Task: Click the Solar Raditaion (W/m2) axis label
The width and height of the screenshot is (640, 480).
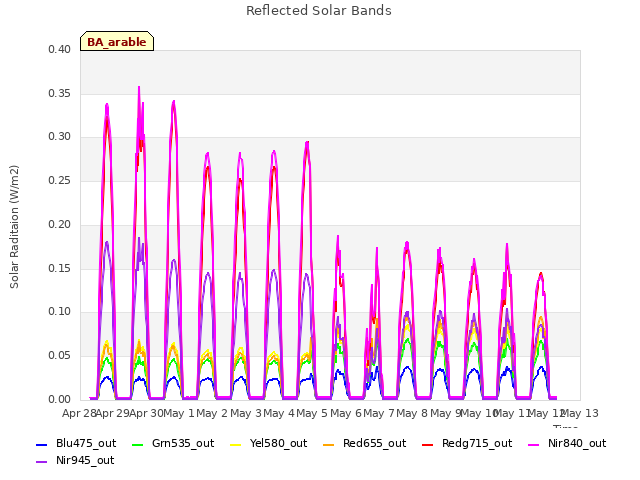Action: coord(14,227)
